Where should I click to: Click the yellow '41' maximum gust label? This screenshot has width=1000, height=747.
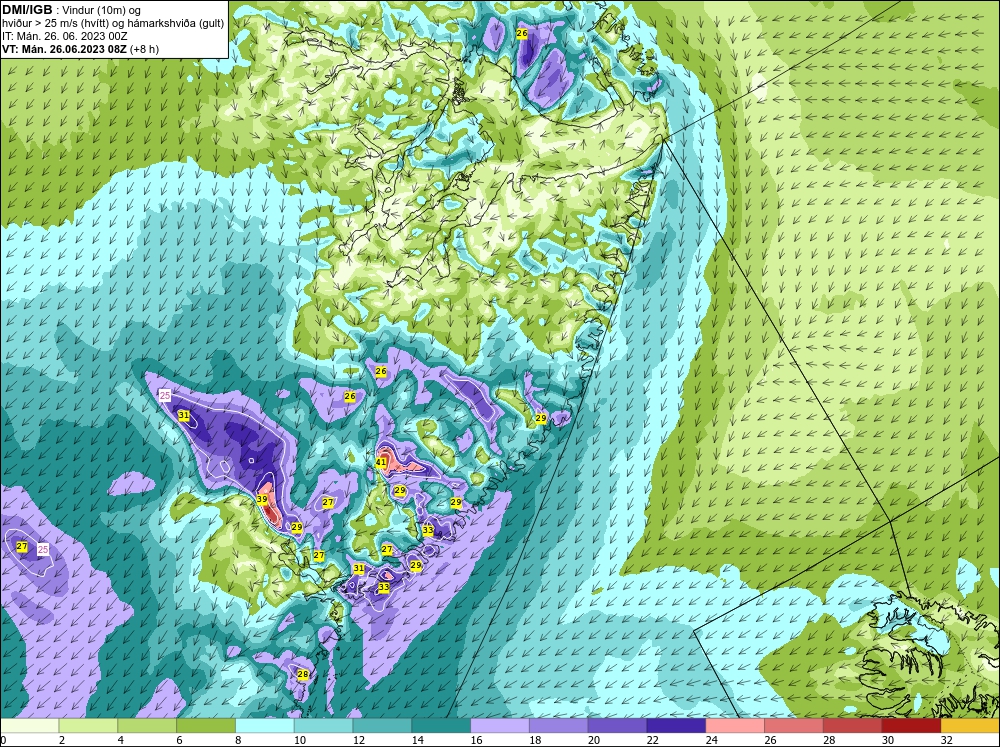click(x=381, y=462)
